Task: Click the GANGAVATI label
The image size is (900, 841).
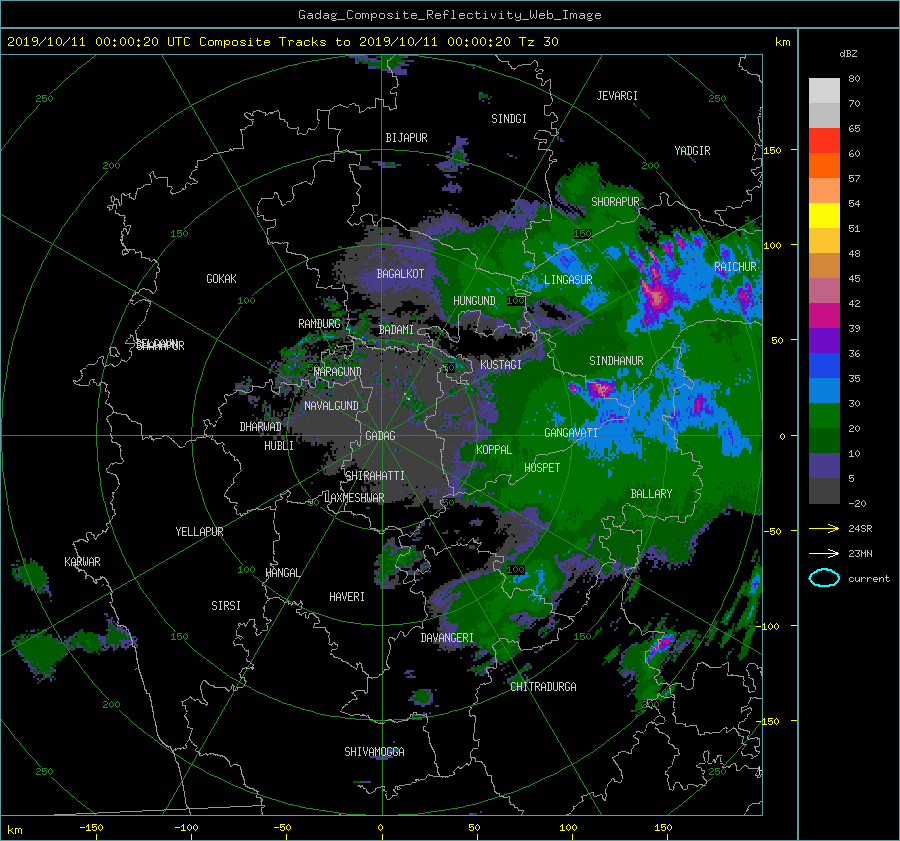Action: pyautogui.click(x=571, y=433)
